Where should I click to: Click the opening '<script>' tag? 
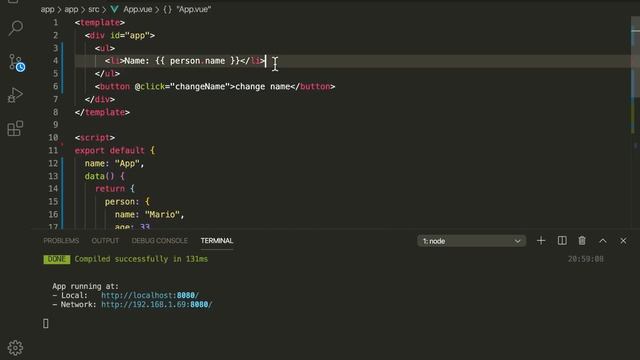95,138
